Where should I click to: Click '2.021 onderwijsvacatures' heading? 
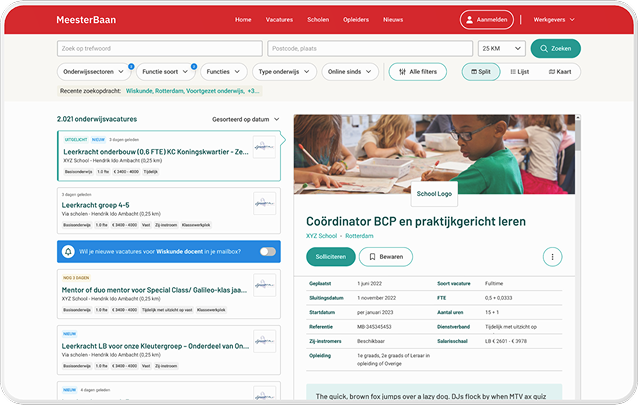pyautogui.click(x=97, y=119)
